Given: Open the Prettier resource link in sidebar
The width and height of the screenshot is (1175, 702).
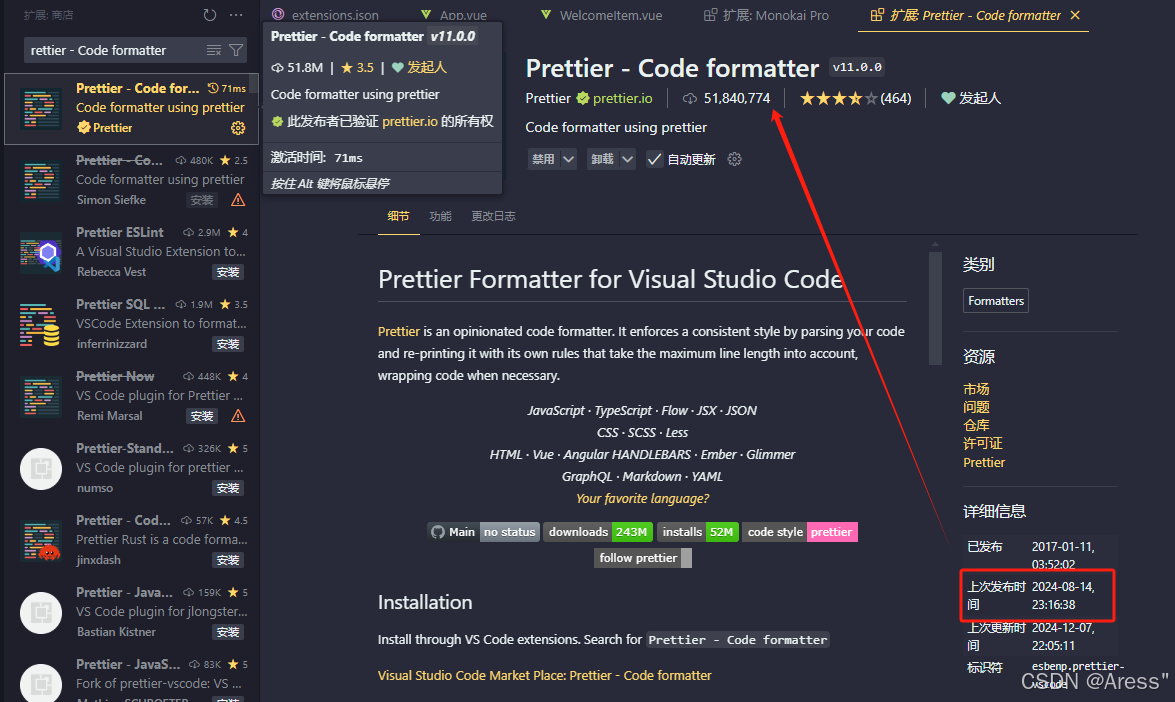Looking at the screenshot, I should coord(984,462).
